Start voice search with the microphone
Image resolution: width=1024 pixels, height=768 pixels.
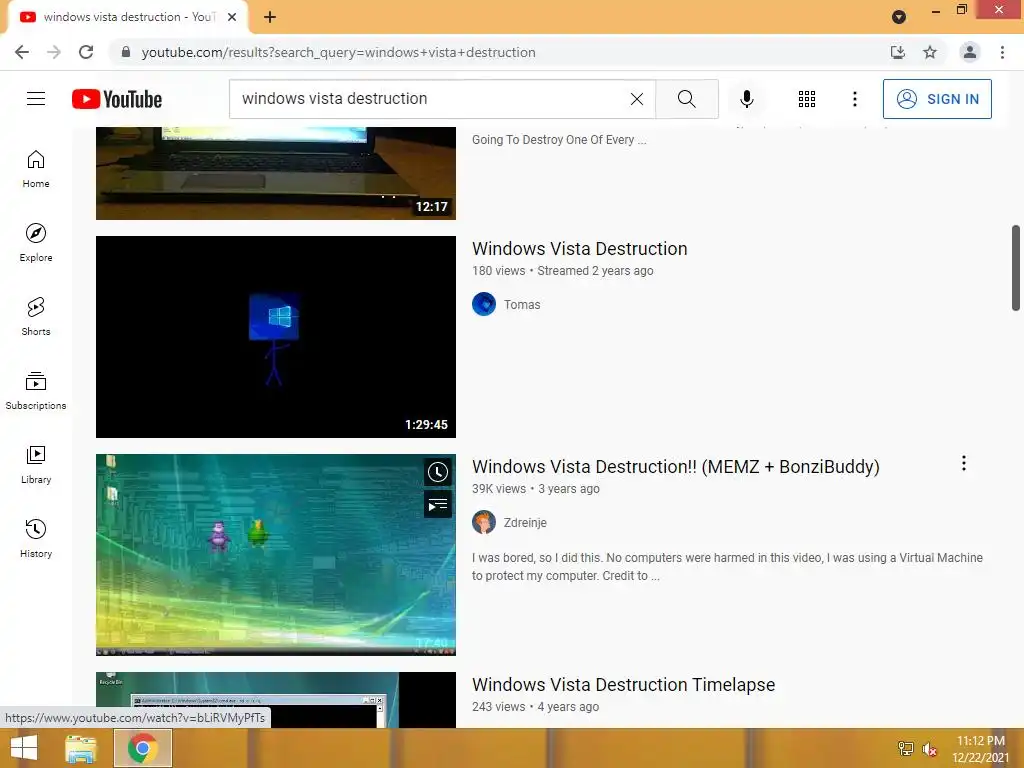(x=746, y=99)
